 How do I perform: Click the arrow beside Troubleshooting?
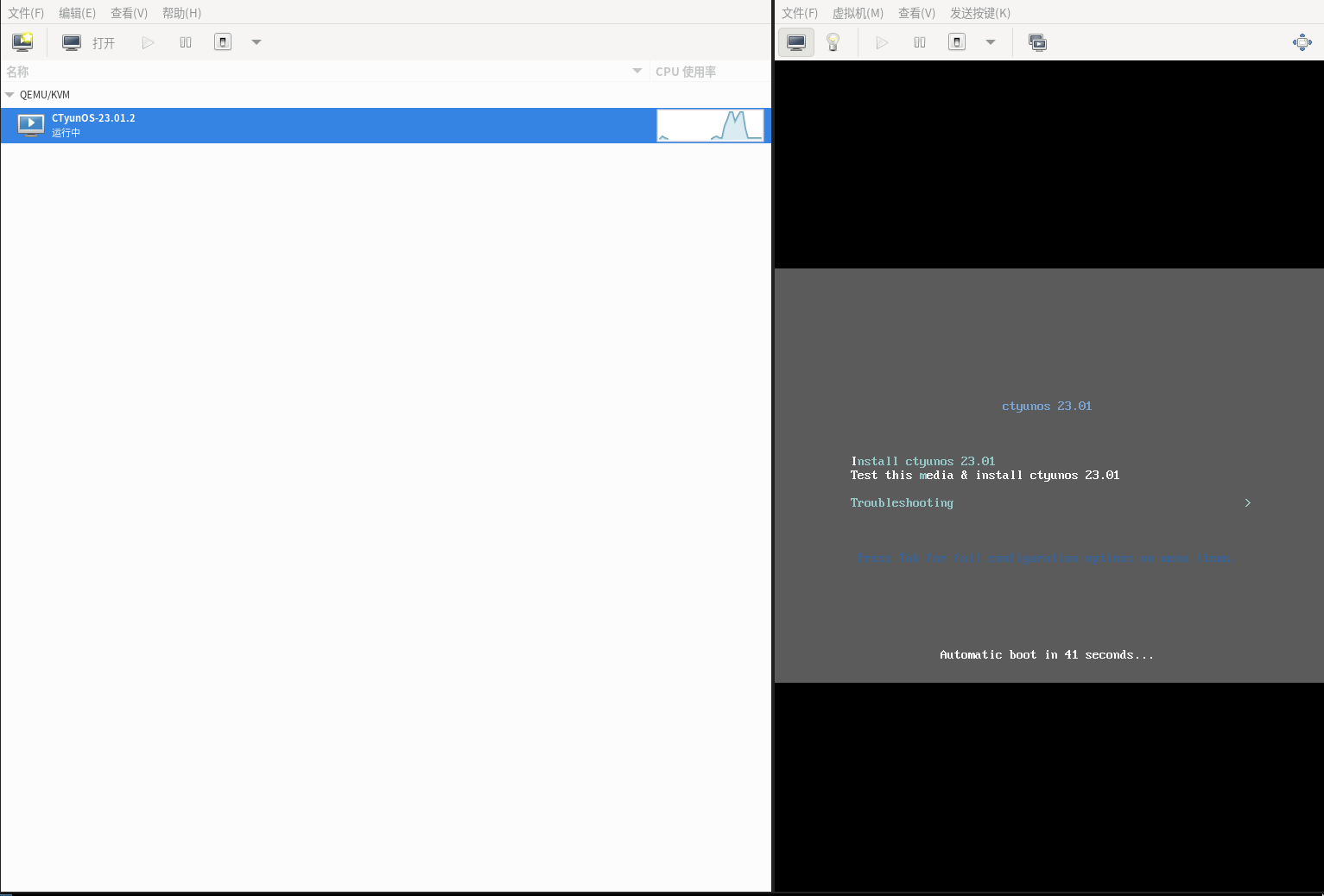point(1247,502)
